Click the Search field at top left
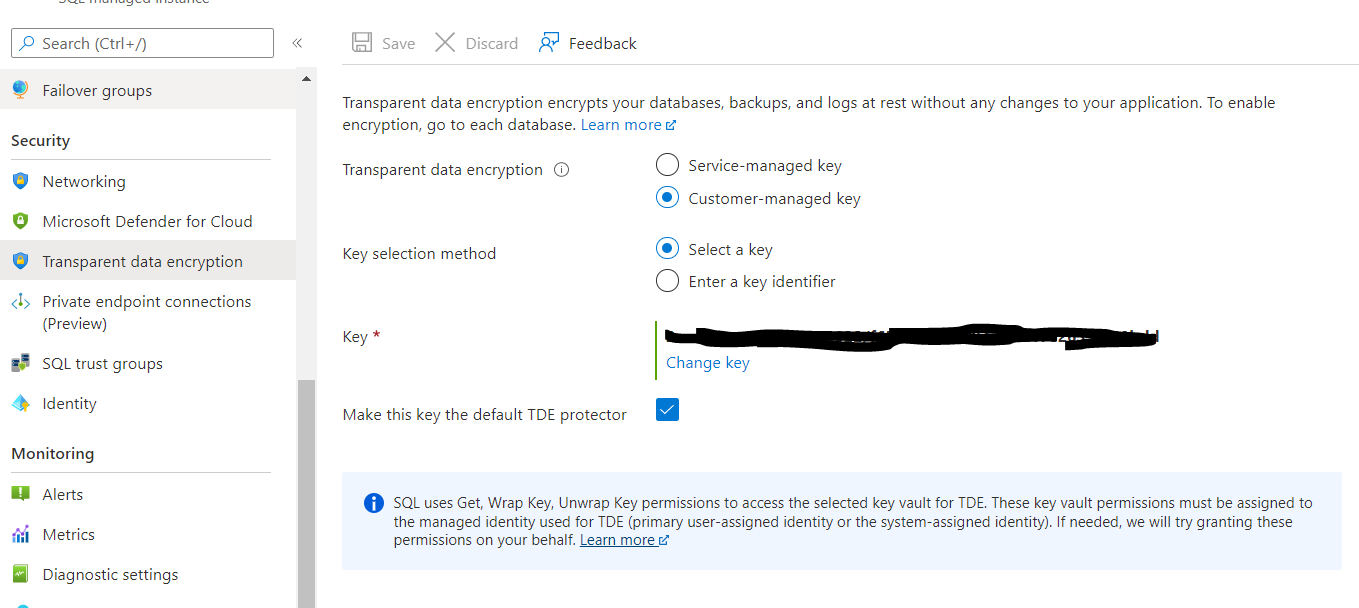The height and width of the screenshot is (608, 1359). pyautogui.click(x=142, y=43)
